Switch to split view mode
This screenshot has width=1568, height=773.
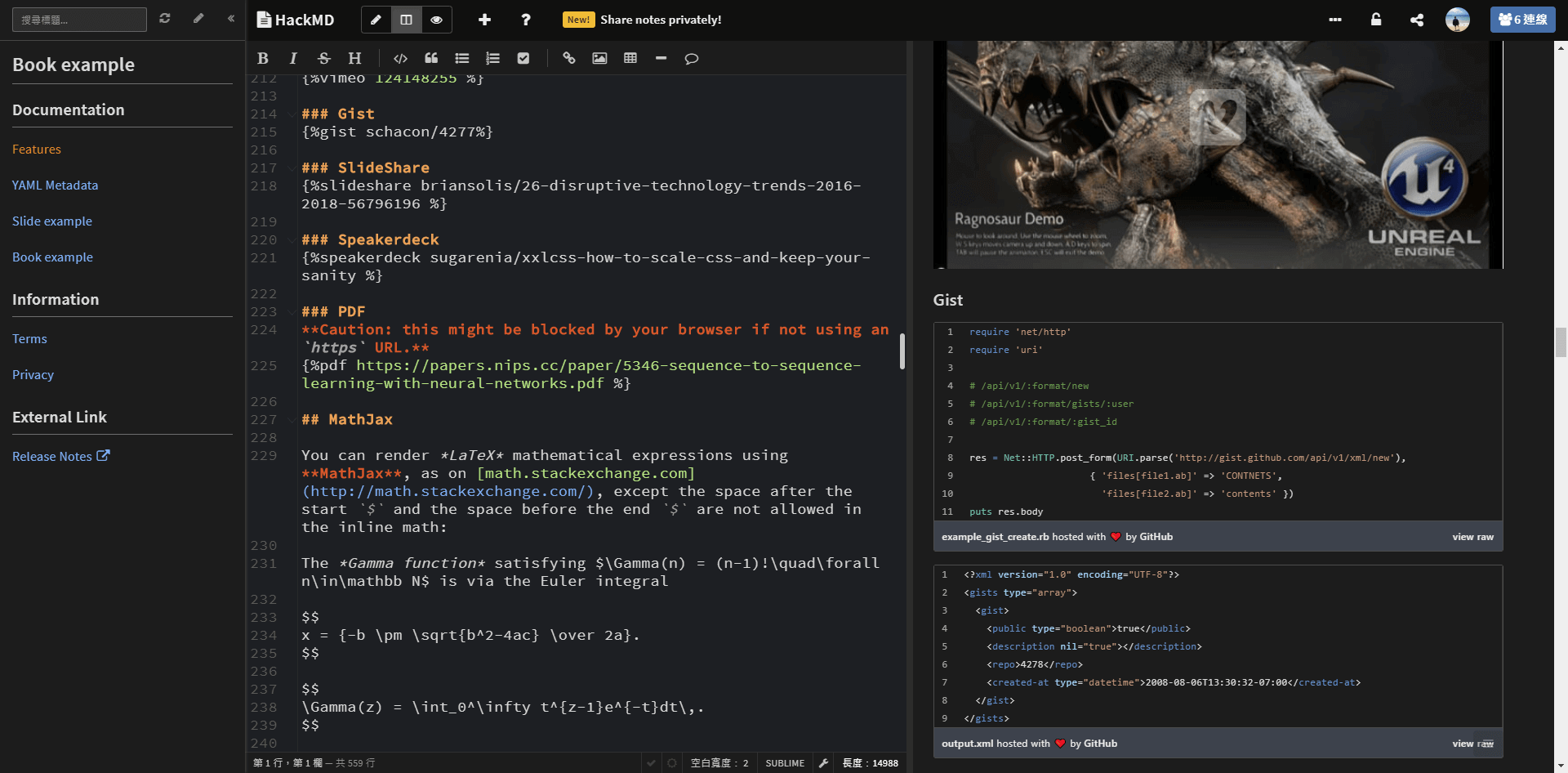click(x=406, y=20)
